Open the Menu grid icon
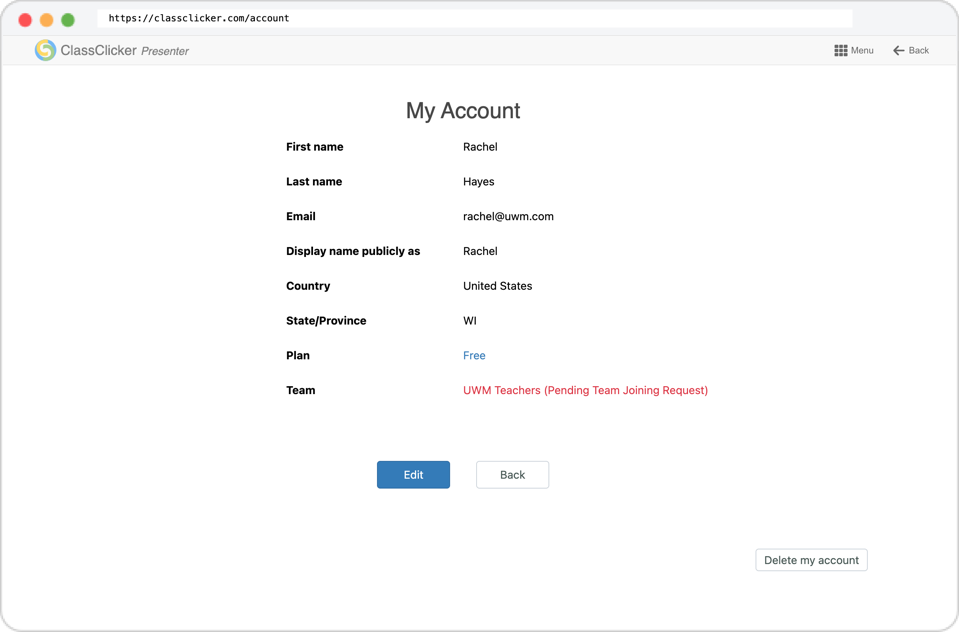Image resolution: width=959 pixels, height=632 pixels. click(841, 50)
